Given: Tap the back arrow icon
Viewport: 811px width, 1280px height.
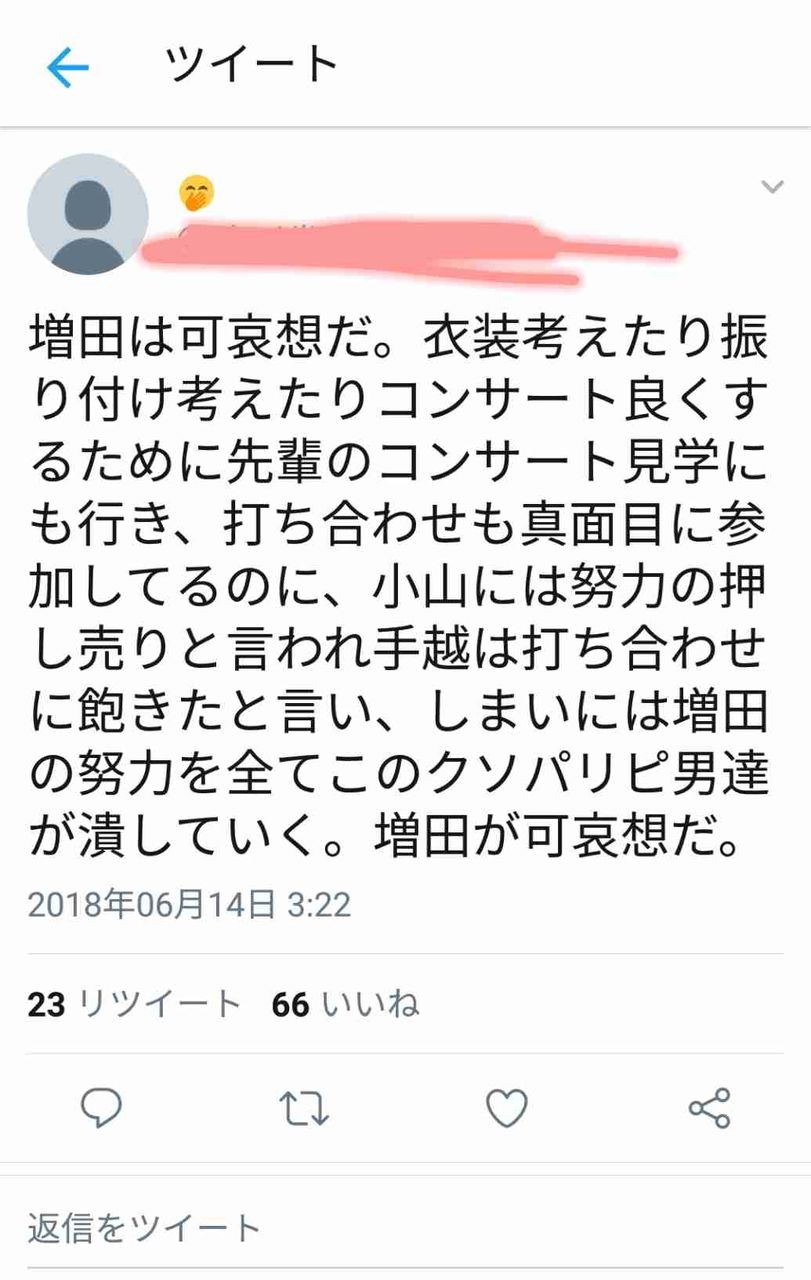Looking at the screenshot, I should click(x=68, y=68).
